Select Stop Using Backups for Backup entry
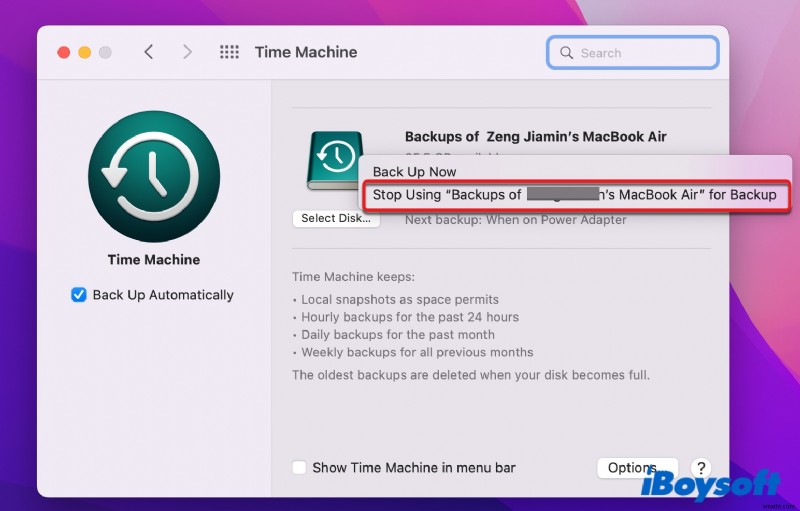This screenshot has width=800, height=511. [576, 195]
